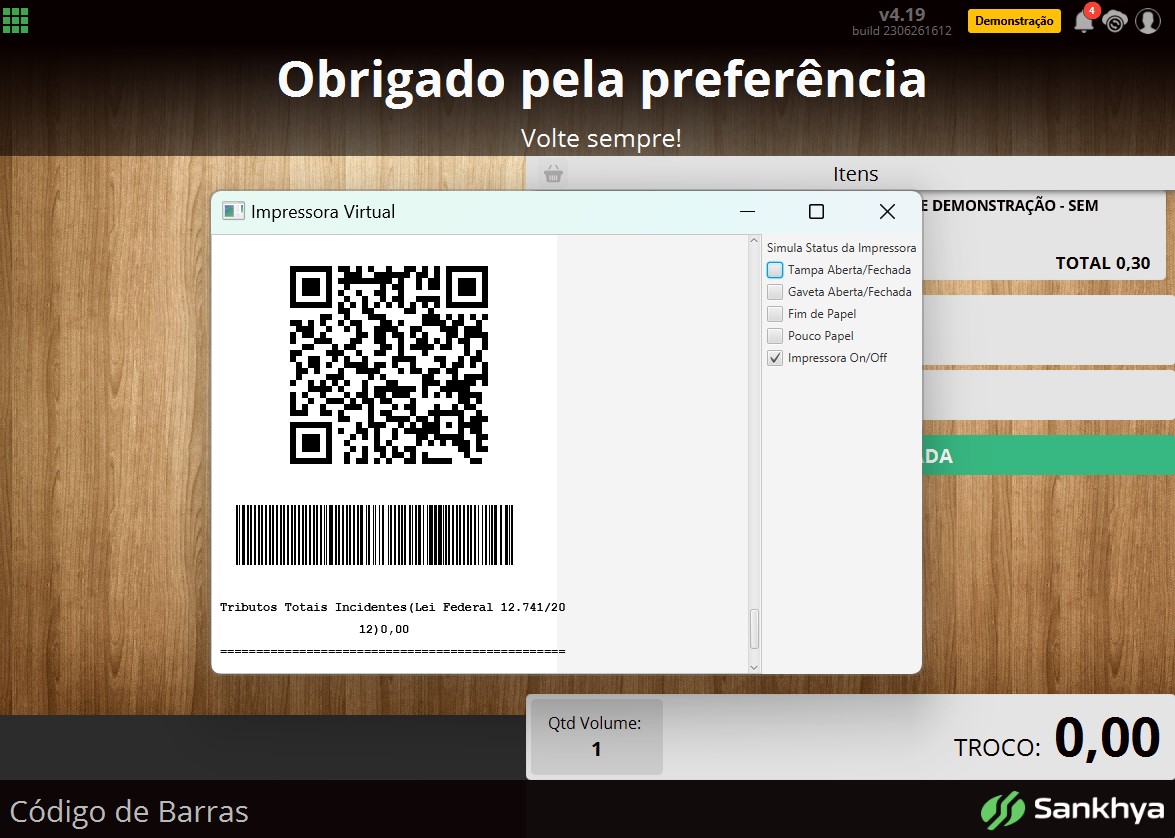This screenshot has width=1175, height=838.
Task: Click the DEMONSTRAÇÃO - SEM item text
Action: 1015,205
